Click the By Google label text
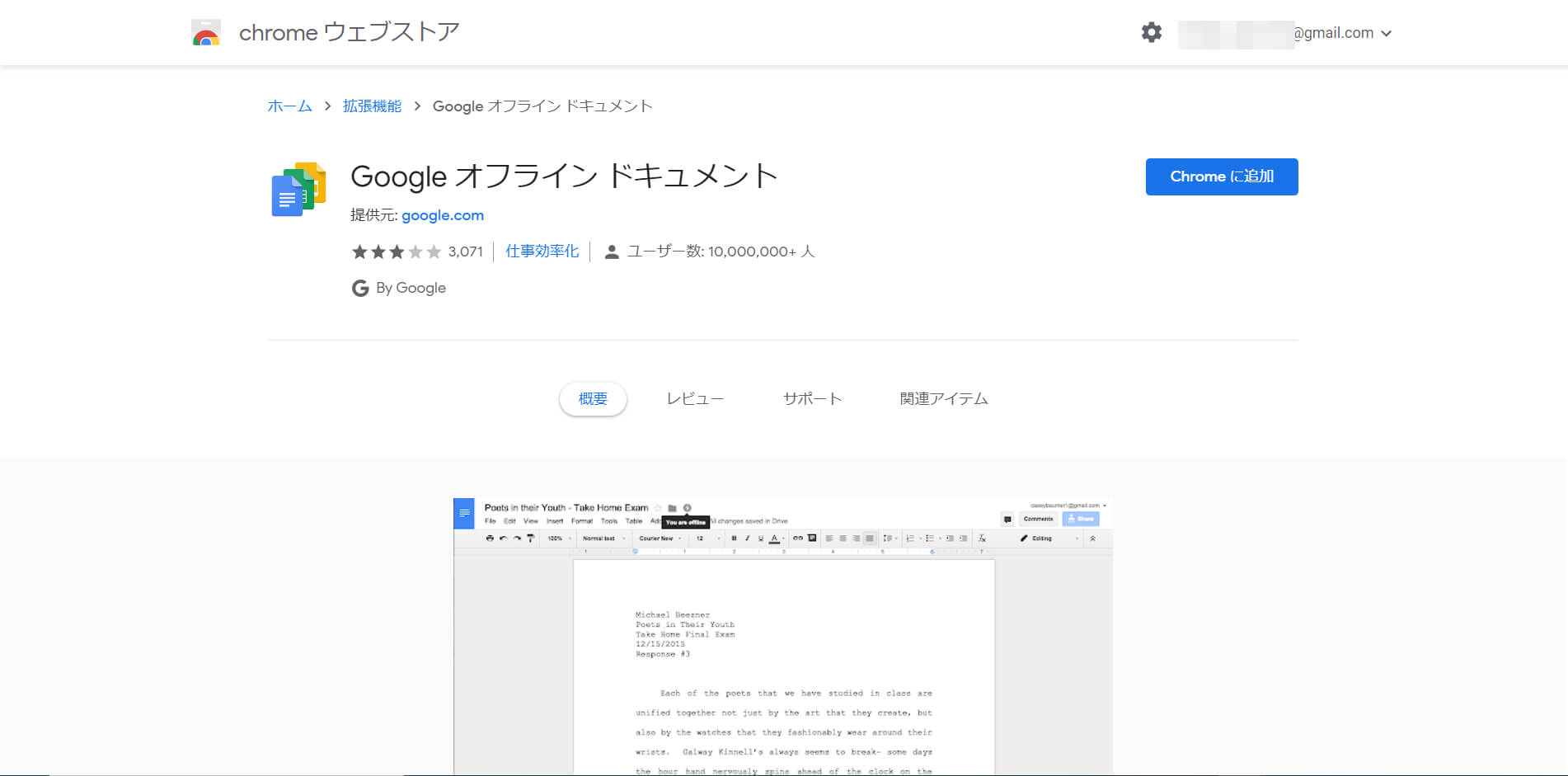Viewport: 1568px width, 776px height. click(411, 288)
